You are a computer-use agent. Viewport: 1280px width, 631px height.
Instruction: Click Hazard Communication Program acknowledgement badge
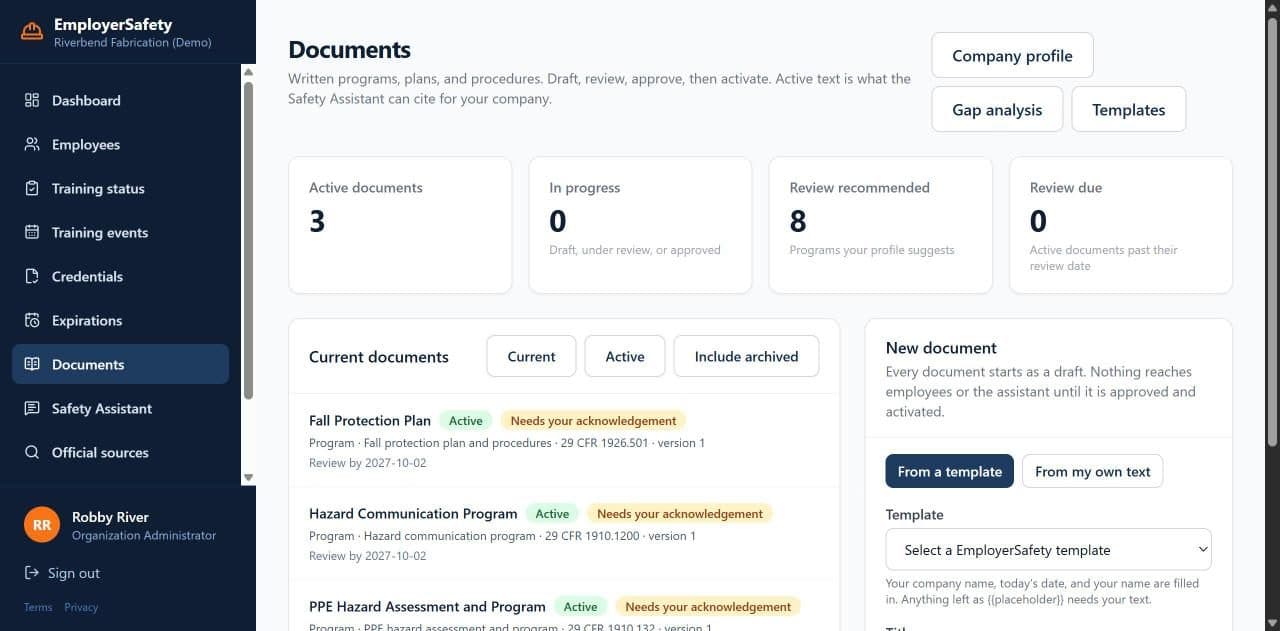coord(680,514)
